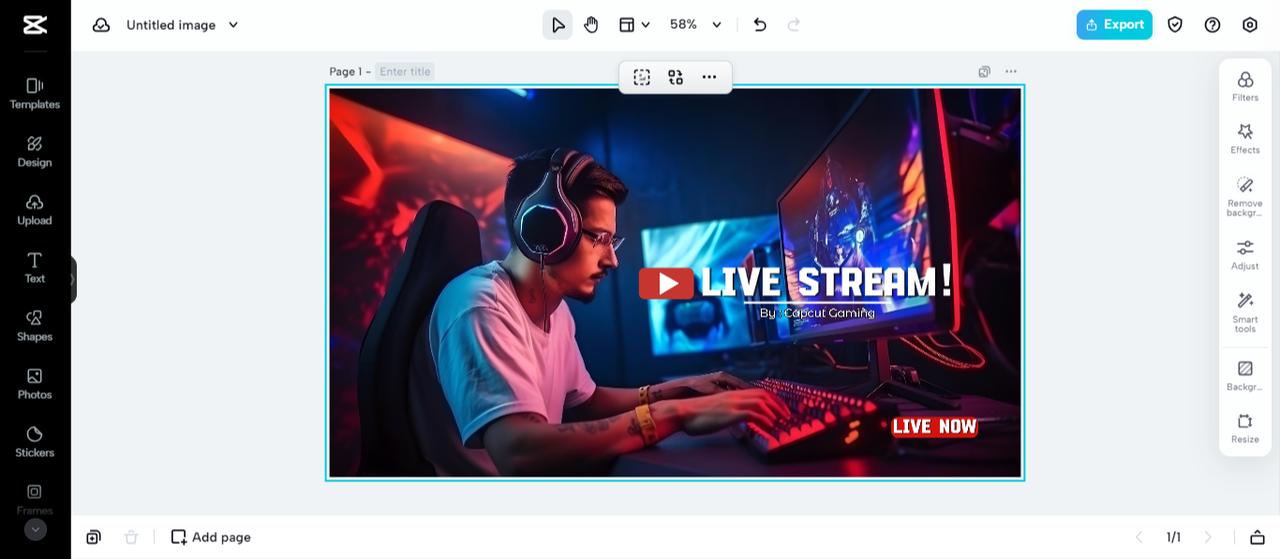Open Smart tools
Viewport: 1280px width, 559px height.
(x=1245, y=312)
